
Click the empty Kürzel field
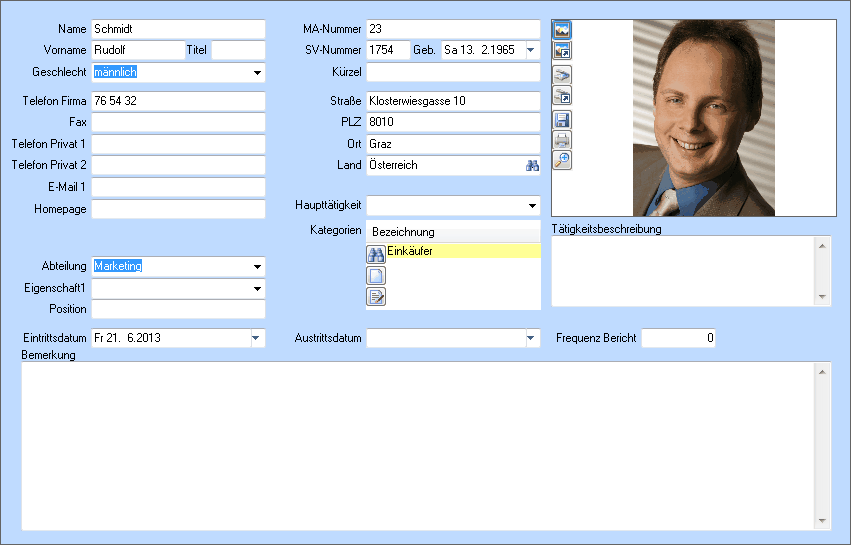453,72
